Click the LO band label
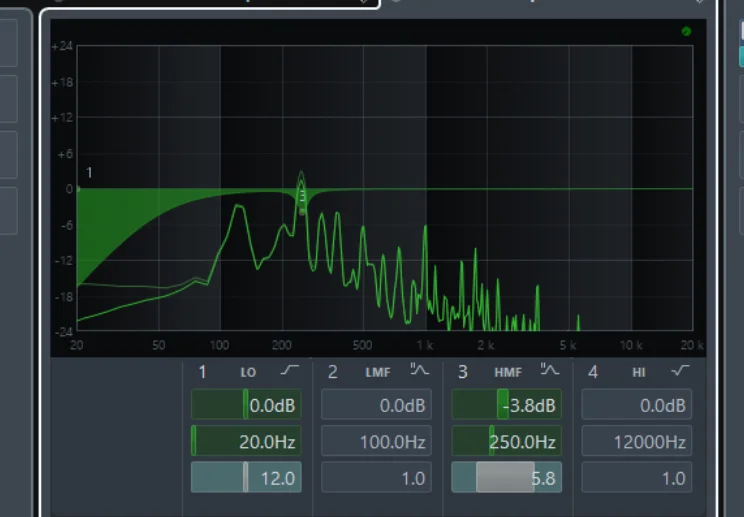 tap(248, 372)
